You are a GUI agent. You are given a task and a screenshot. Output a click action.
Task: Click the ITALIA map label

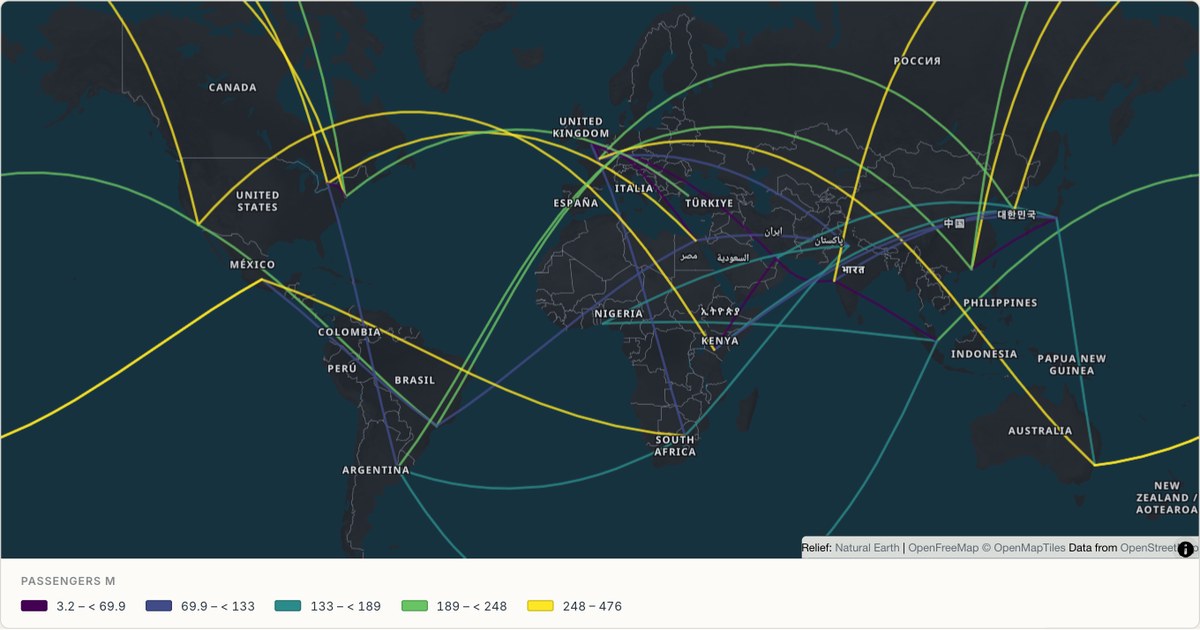634,188
